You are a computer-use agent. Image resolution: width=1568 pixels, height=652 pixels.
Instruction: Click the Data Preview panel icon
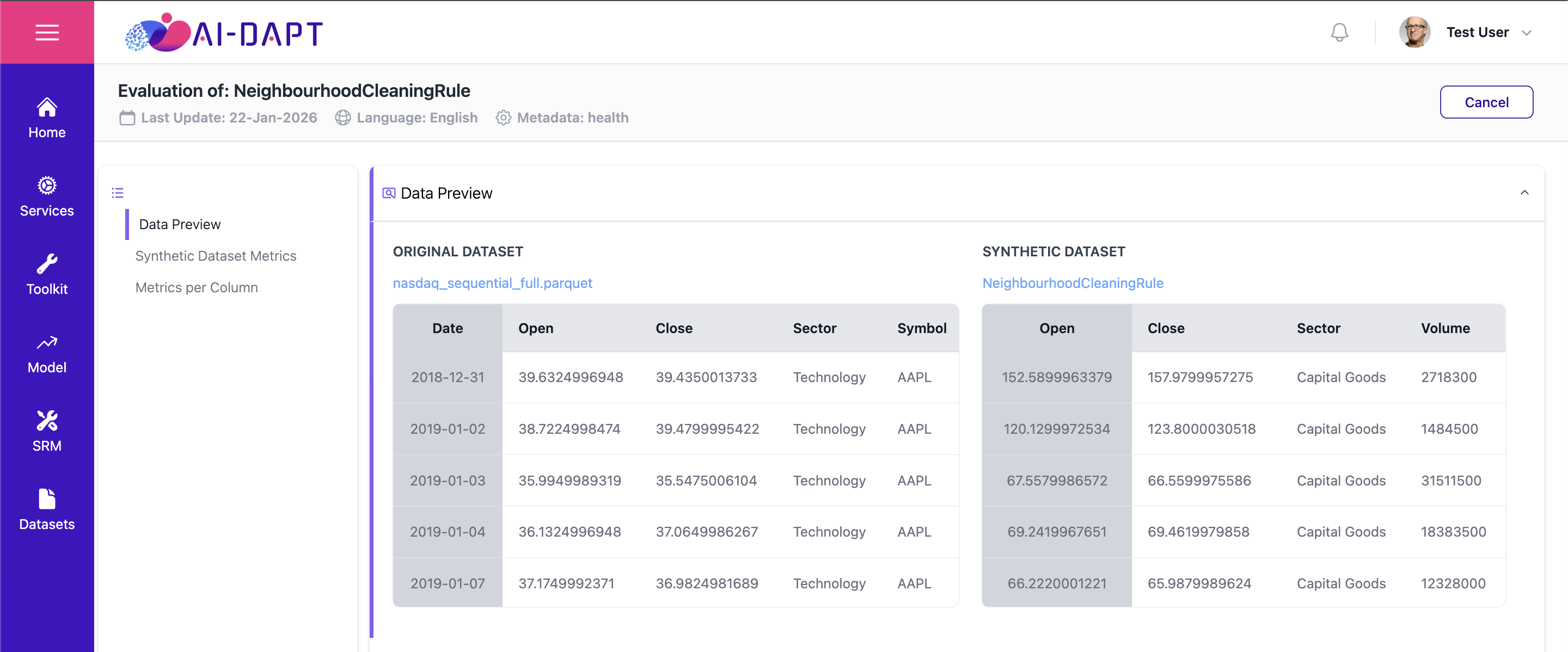[x=388, y=193]
